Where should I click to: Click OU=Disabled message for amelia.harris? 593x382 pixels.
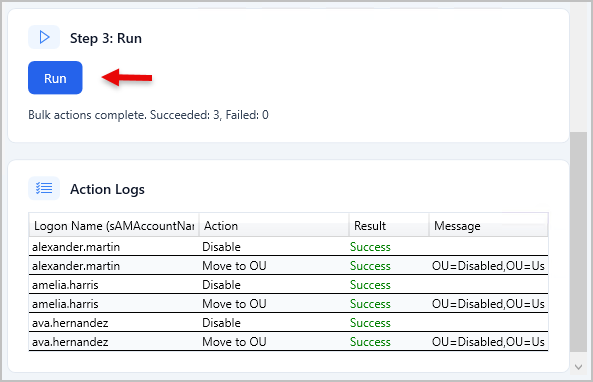point(488,304)
